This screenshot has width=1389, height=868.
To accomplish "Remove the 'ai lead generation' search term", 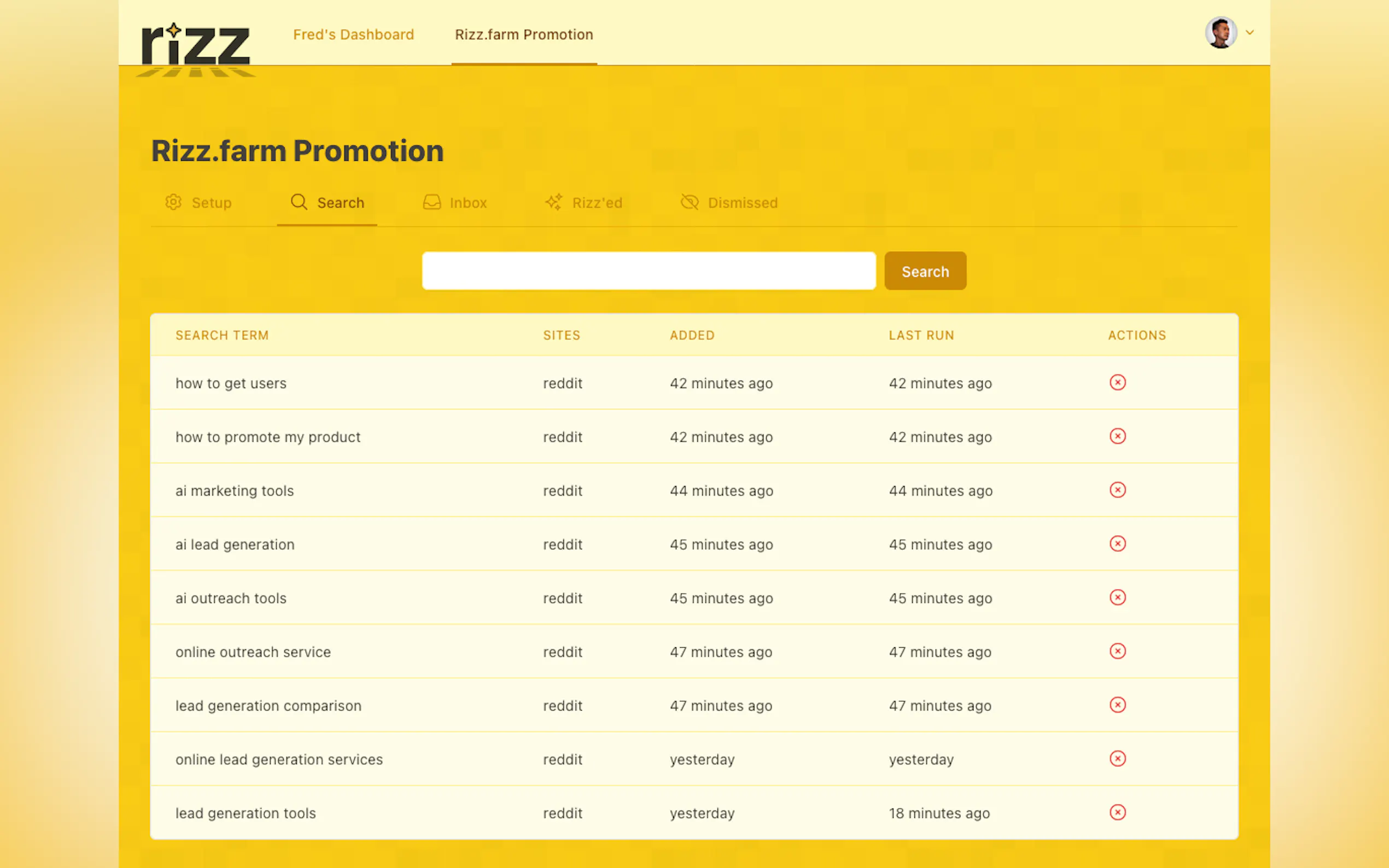I will pos(1117,544).
